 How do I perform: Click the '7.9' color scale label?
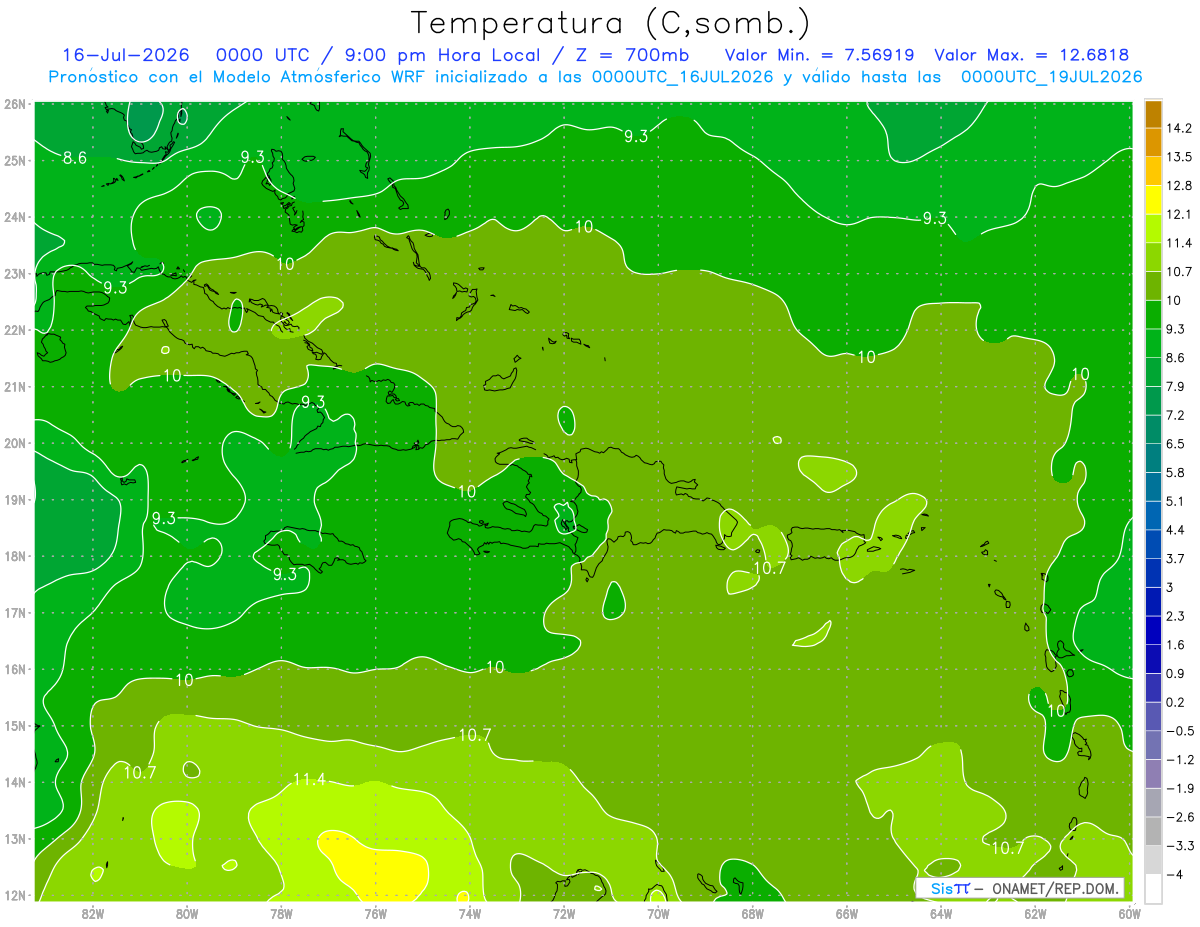[x=1176, y=387]
